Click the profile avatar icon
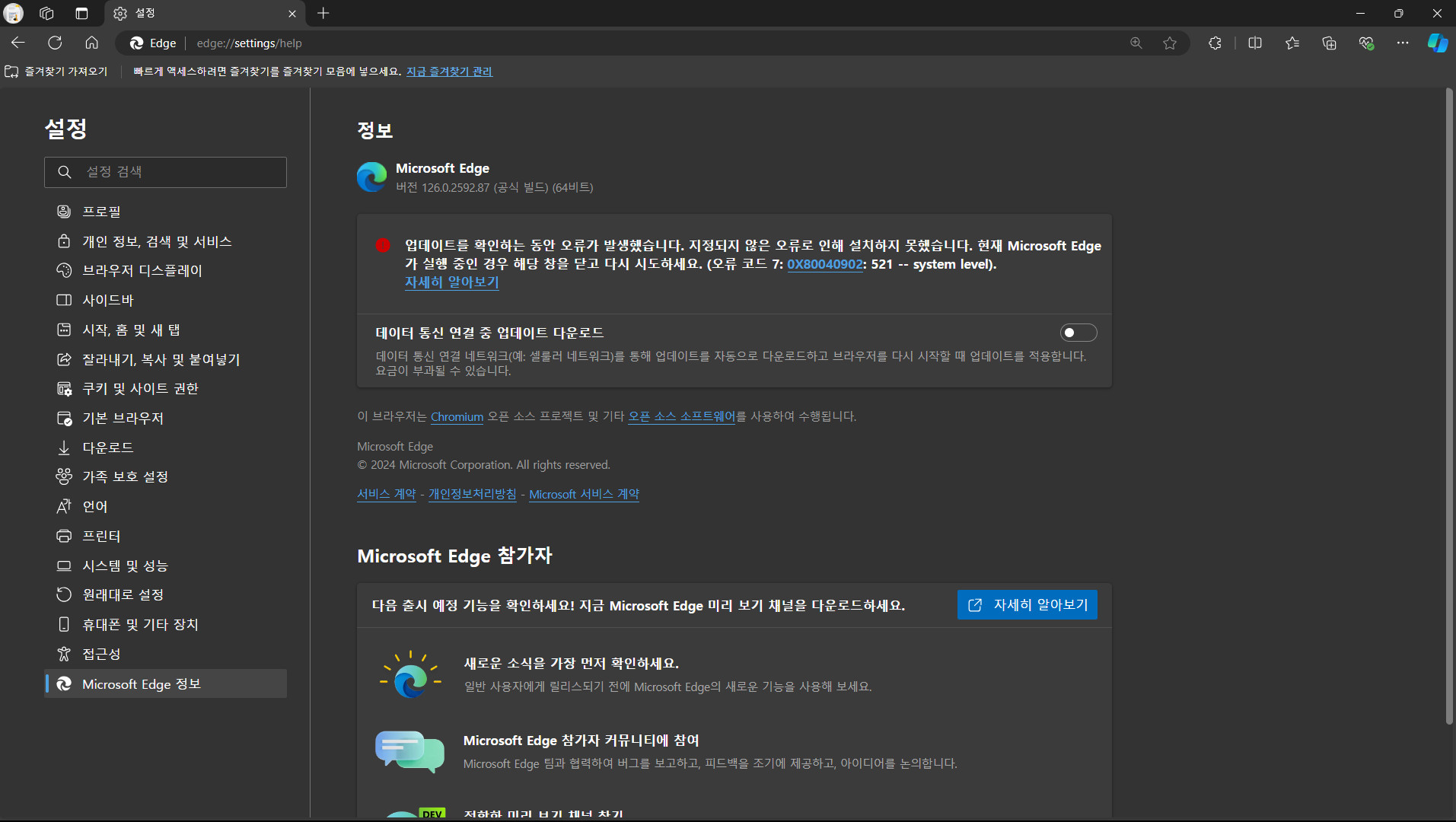1456x822 pixels. coord(14,13)
